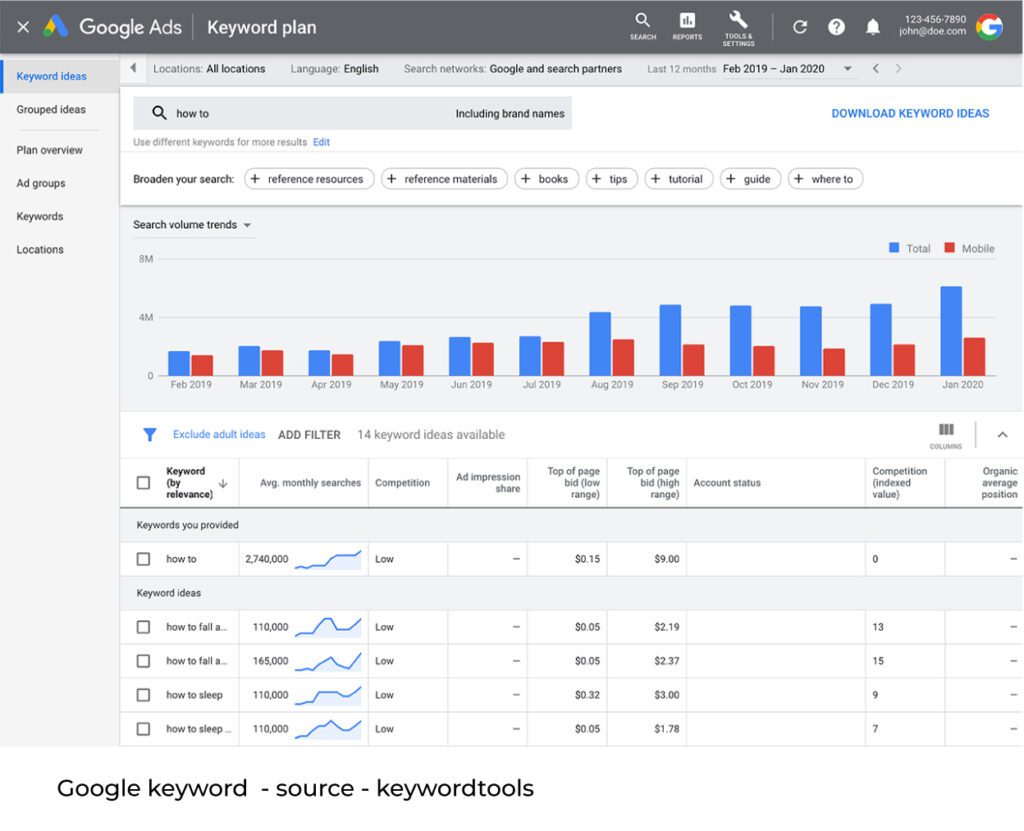Open the help question mark icon
Image resolution: width=1024 pixels, height=831 pixels.
point(836,27)
